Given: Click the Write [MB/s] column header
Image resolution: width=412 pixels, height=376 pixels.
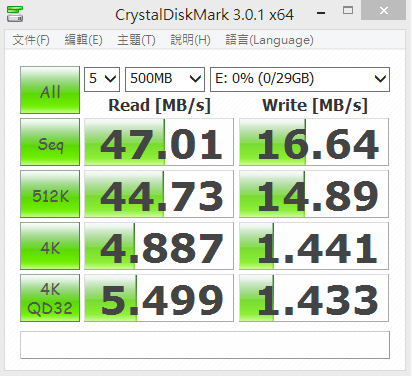Looking at the screenshot, I should pos(315,105).
